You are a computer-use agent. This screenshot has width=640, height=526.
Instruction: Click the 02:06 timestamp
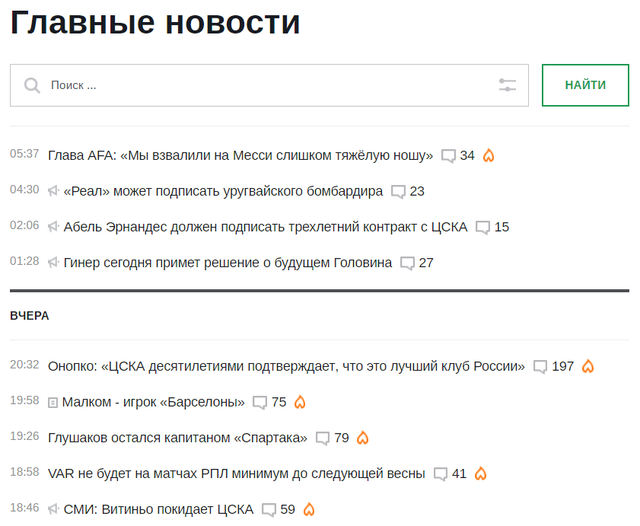[x=24, y=225]
